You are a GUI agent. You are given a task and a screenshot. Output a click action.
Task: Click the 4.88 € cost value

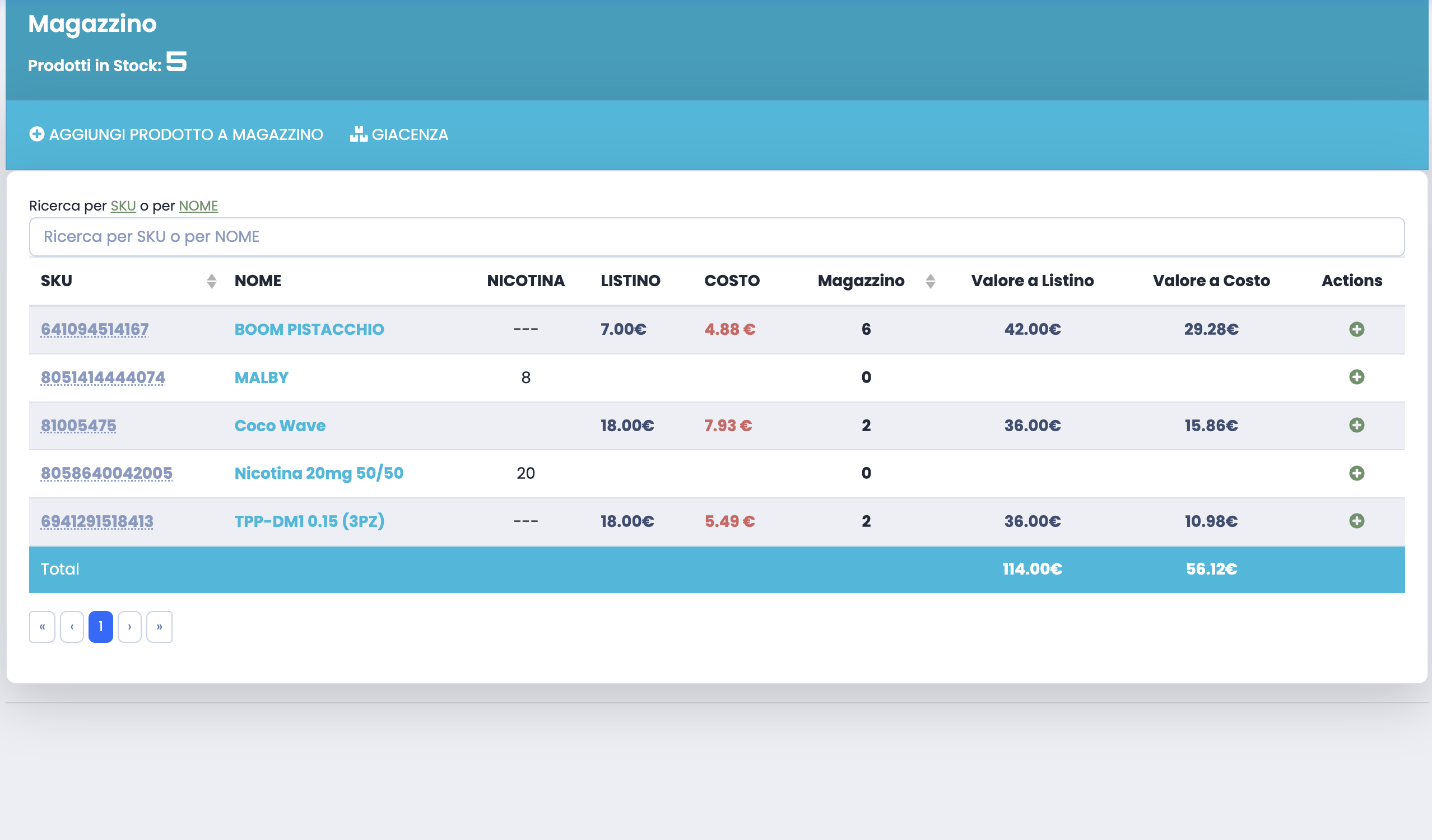point(730,329)
